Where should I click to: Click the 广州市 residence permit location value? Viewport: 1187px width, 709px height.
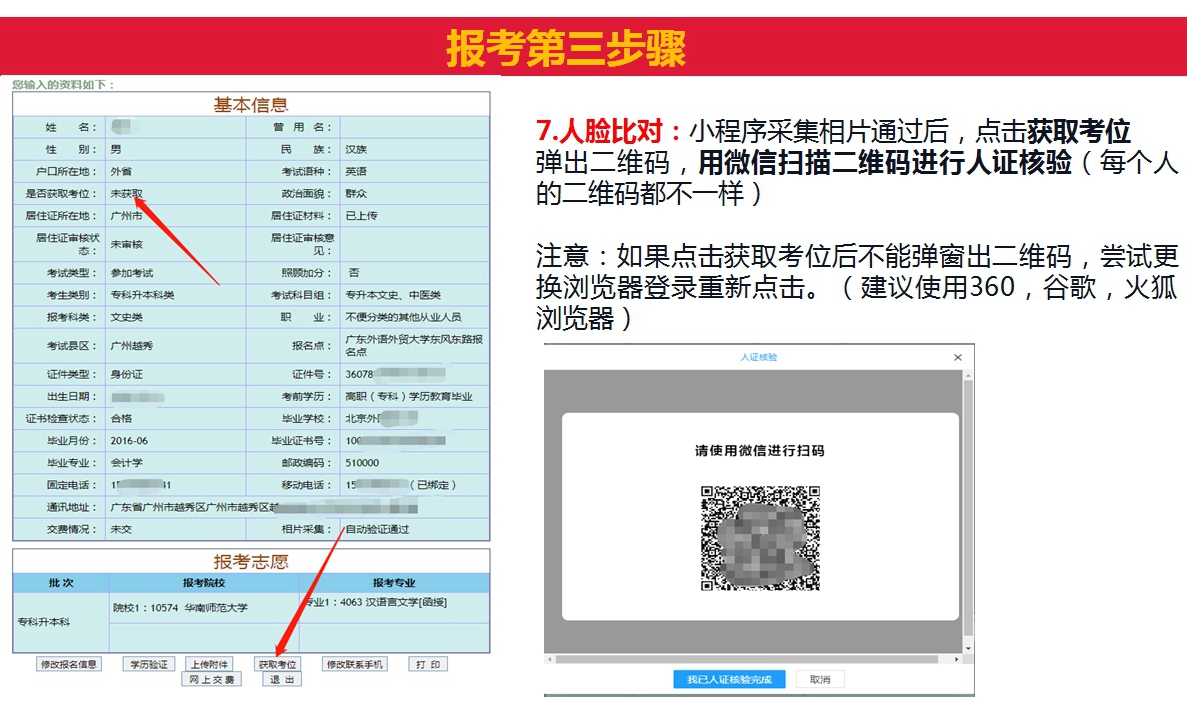pos(126,216)
